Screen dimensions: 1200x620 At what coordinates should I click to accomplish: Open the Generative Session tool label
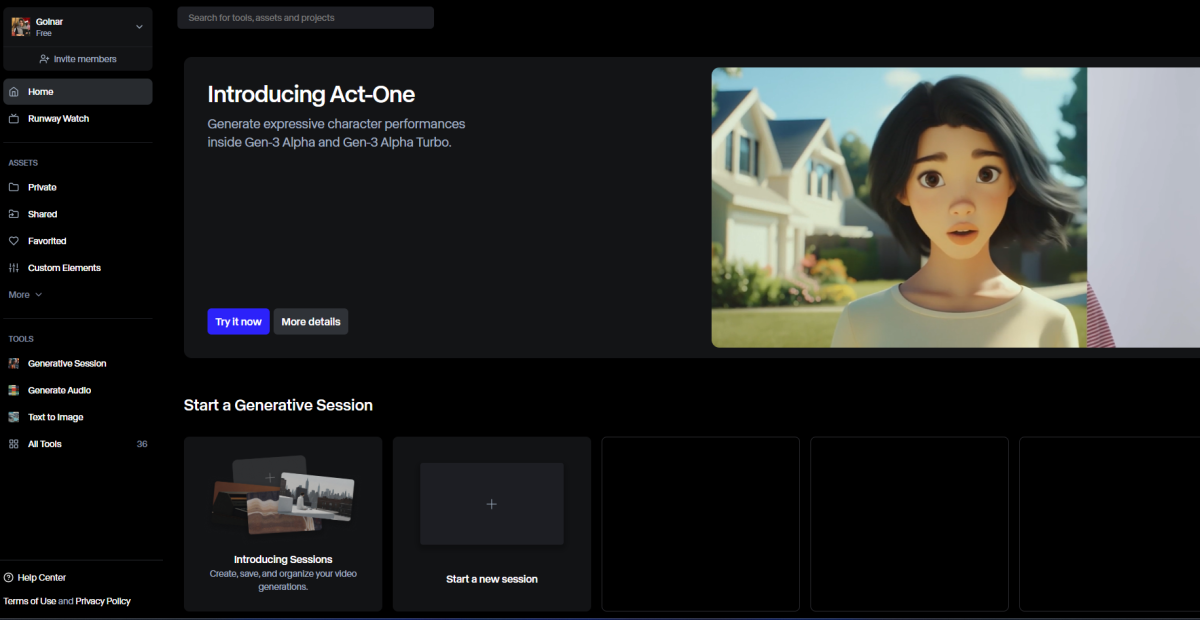[67, 364]
